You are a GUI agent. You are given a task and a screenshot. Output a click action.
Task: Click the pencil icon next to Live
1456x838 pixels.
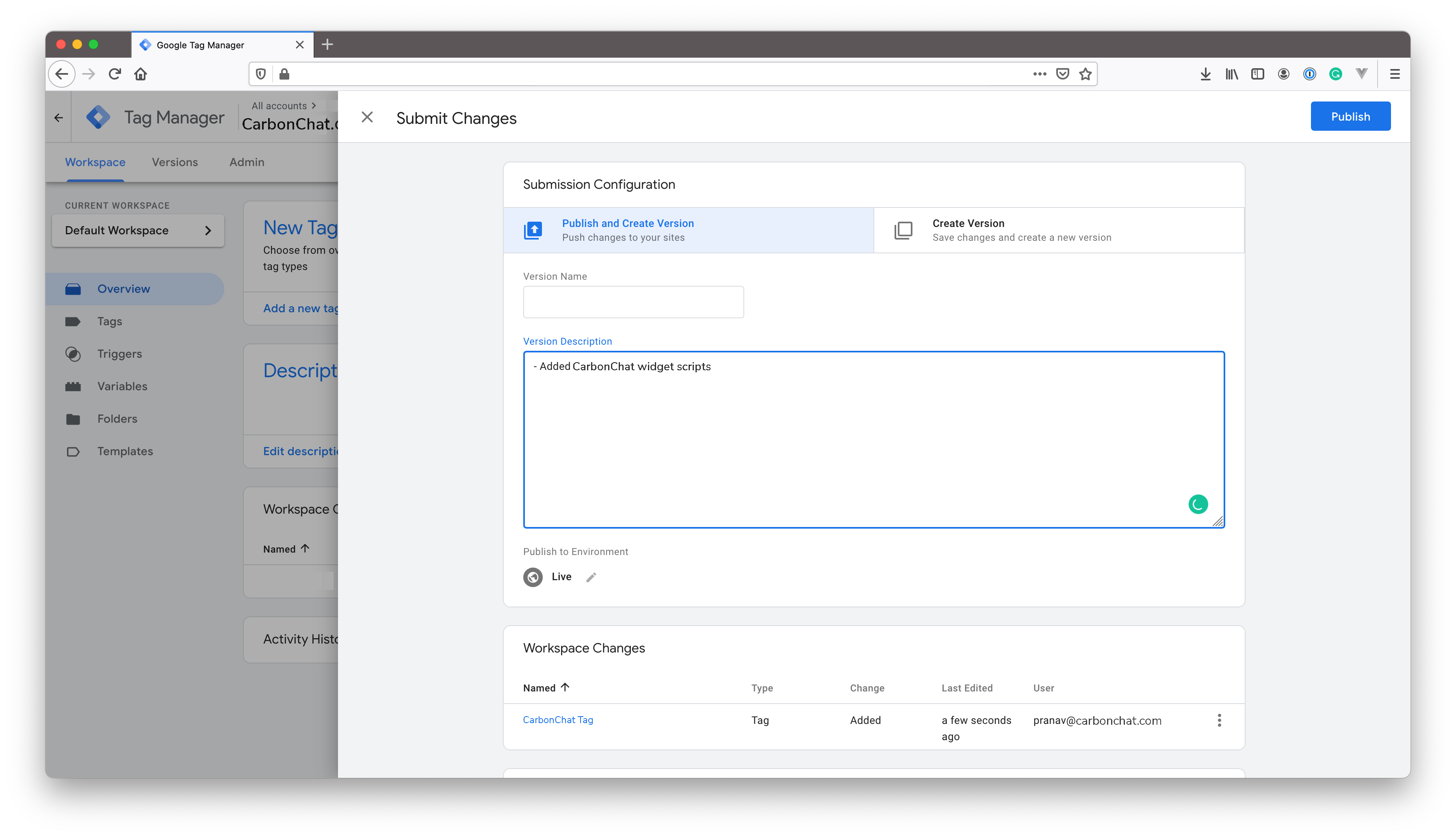point(591,577)
